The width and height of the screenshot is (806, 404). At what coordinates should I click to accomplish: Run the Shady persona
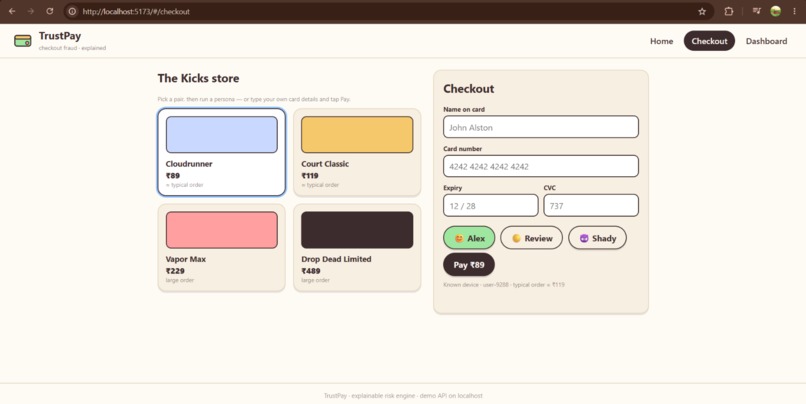597,238
